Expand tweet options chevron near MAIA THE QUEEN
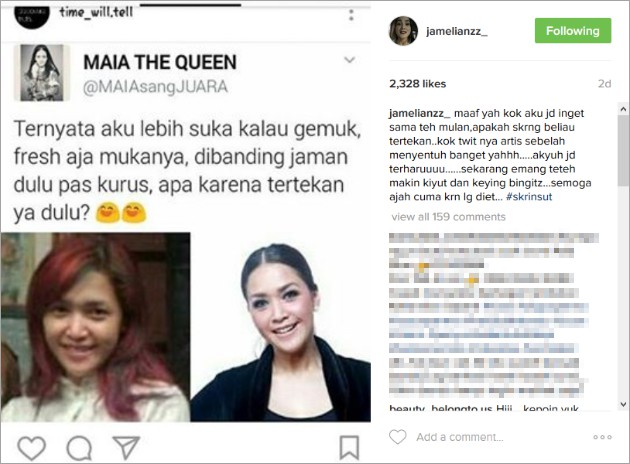 click(x=350, y=60)
